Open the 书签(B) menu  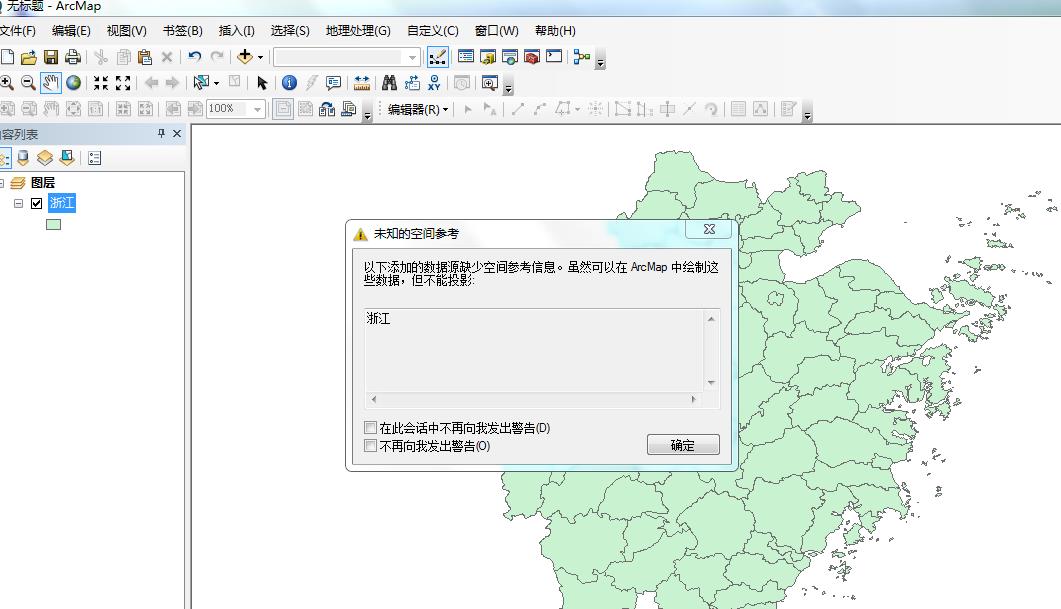click(x=183, y=30)
